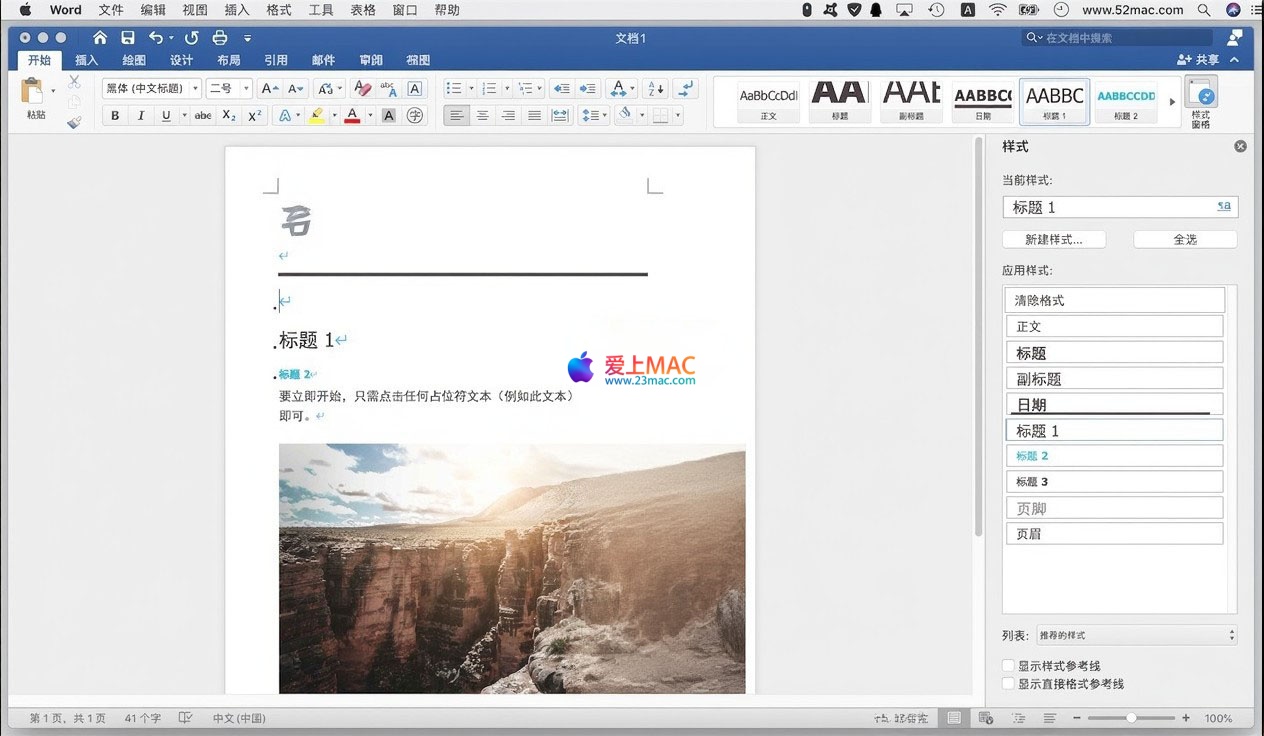Select the center align icon

482,116
